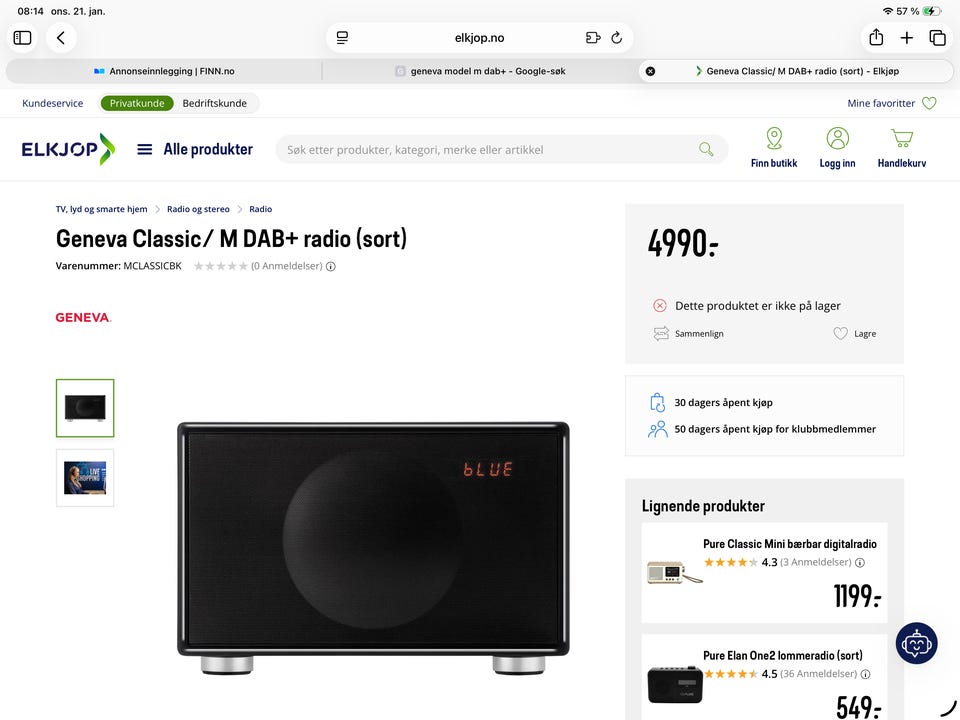
Task: Open the chatbot assistant bubble
Action: [916, 643]
